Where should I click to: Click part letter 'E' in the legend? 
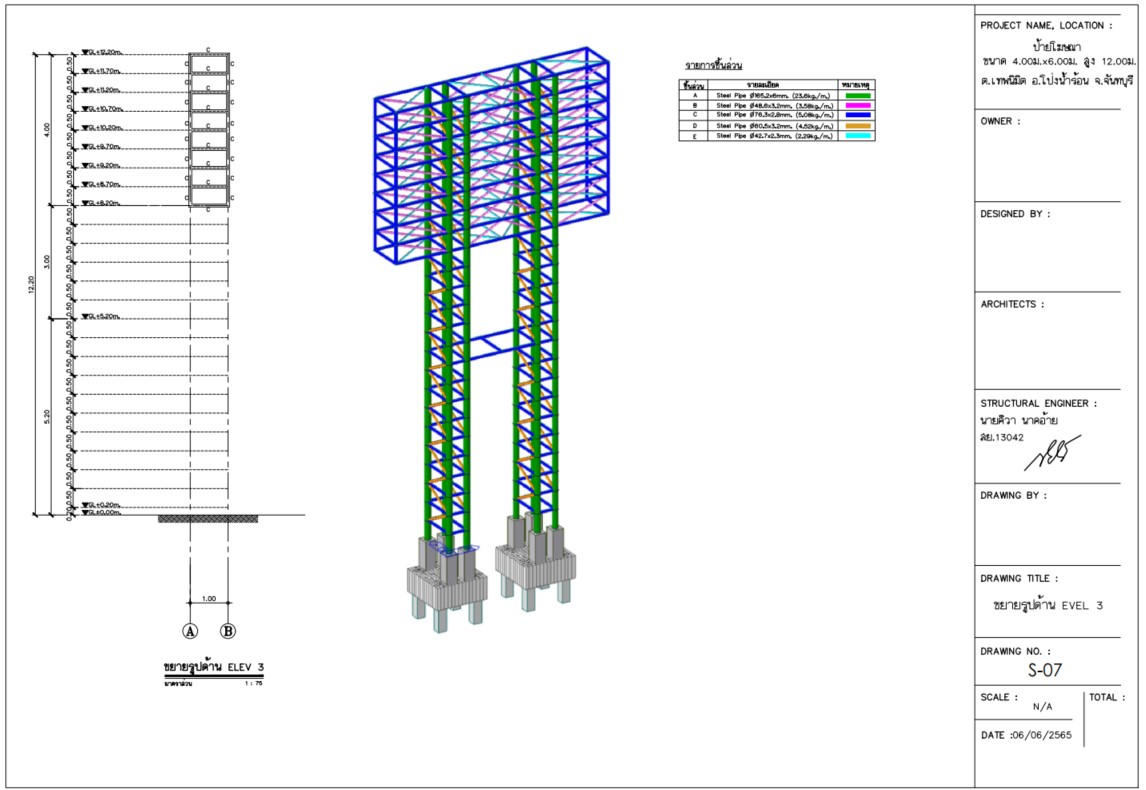694,136
